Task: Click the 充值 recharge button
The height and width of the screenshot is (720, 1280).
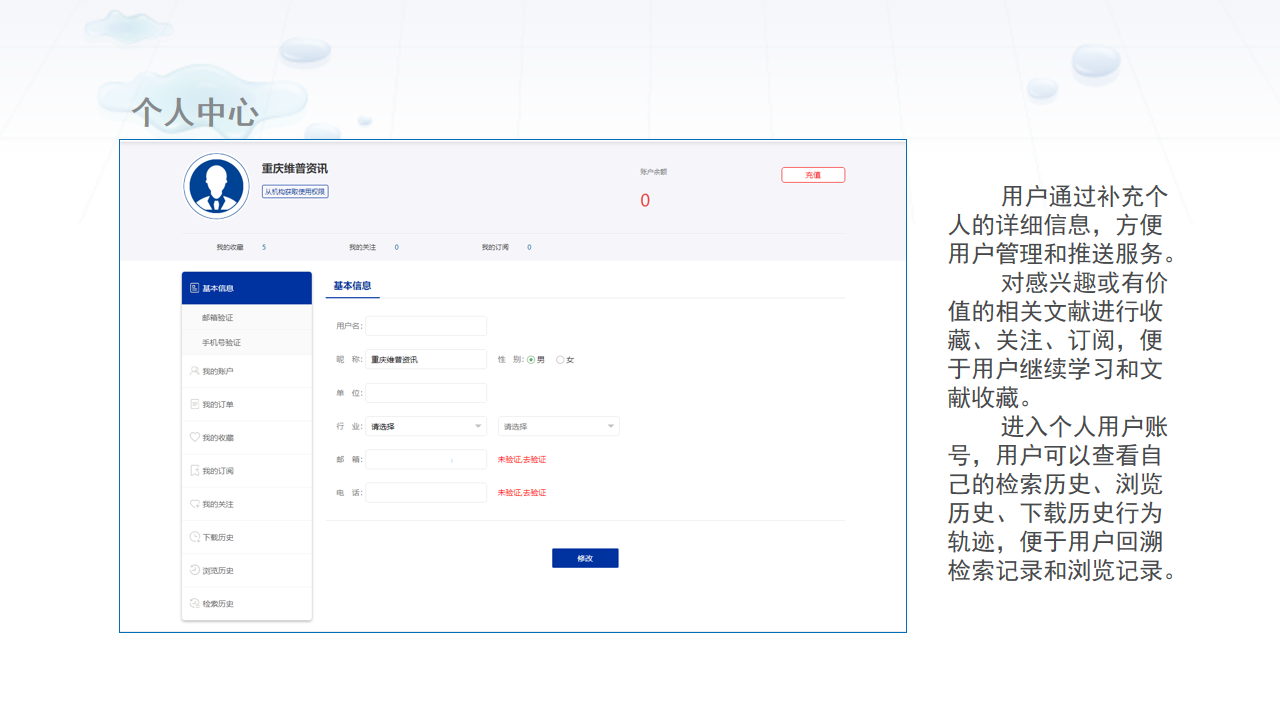Action: point(813,175)
